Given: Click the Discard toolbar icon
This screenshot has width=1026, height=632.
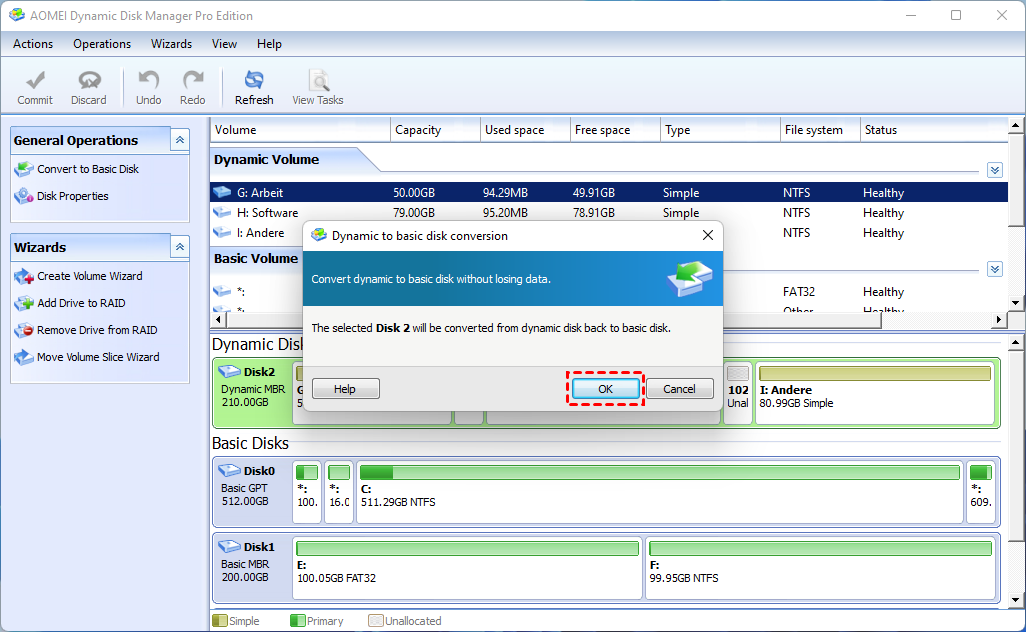Looking at the screenshot, I should [89, 80].
